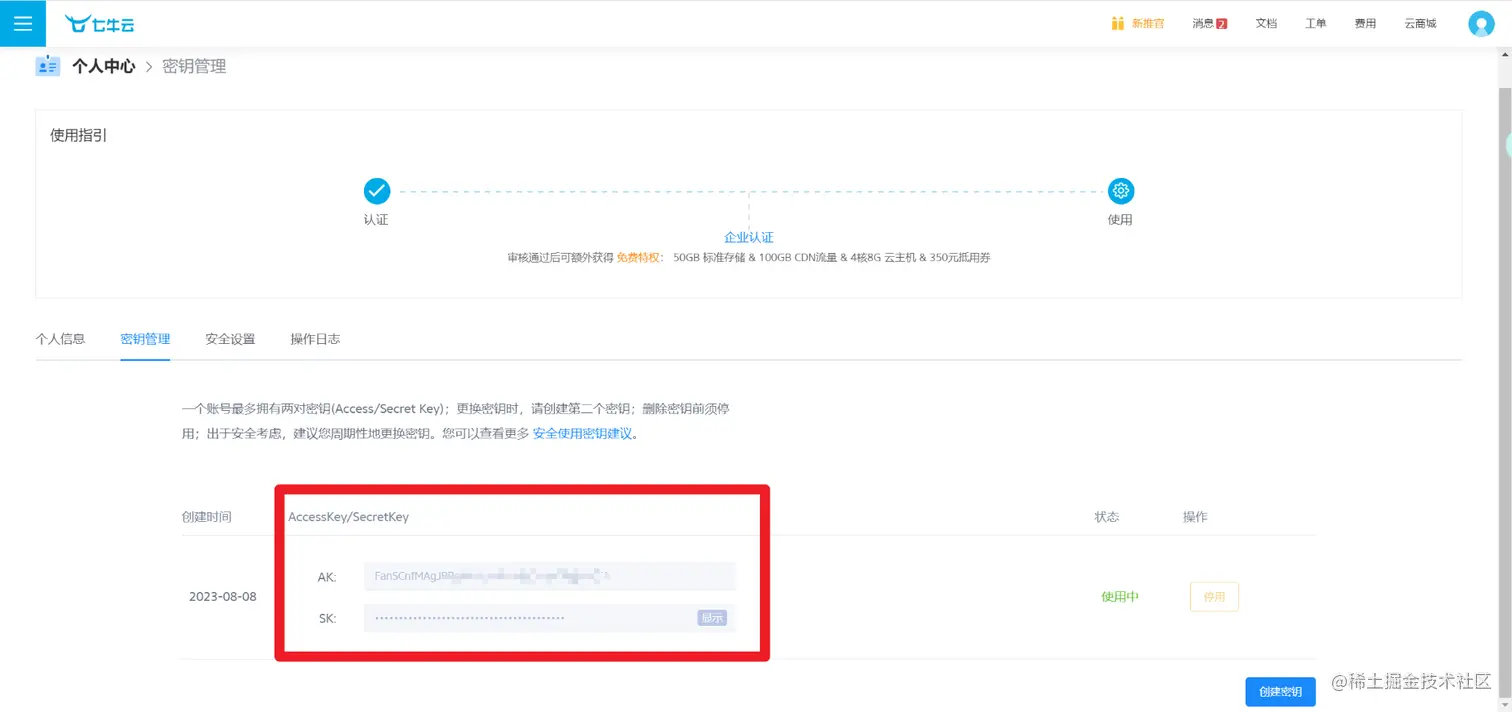The width and height of the screenshot is (1512, 712).
Task: Click the 使用 gear step icon
Action: [1121, 190]
